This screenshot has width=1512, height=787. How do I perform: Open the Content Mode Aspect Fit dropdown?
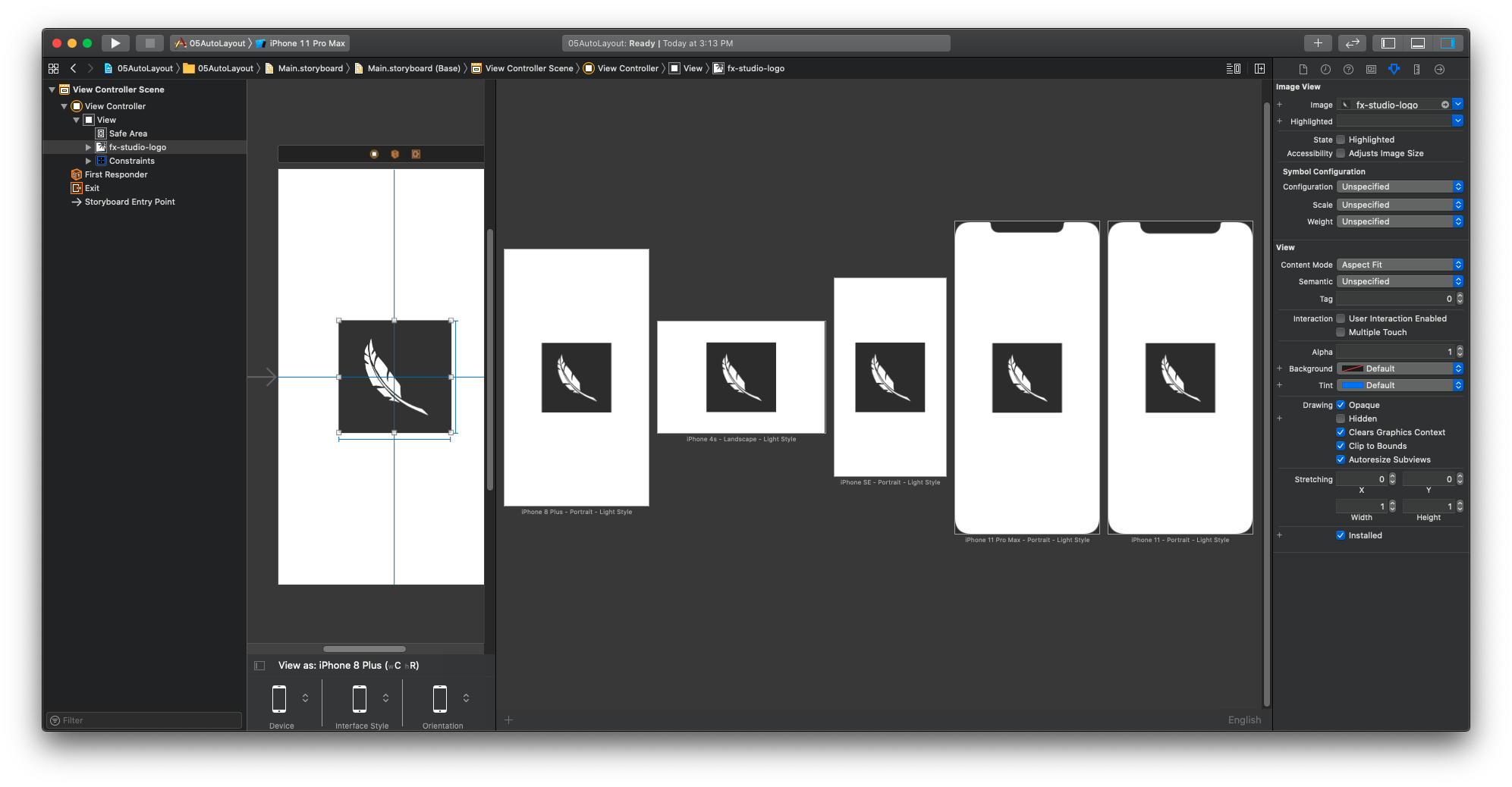click(x=1400, y=265)
